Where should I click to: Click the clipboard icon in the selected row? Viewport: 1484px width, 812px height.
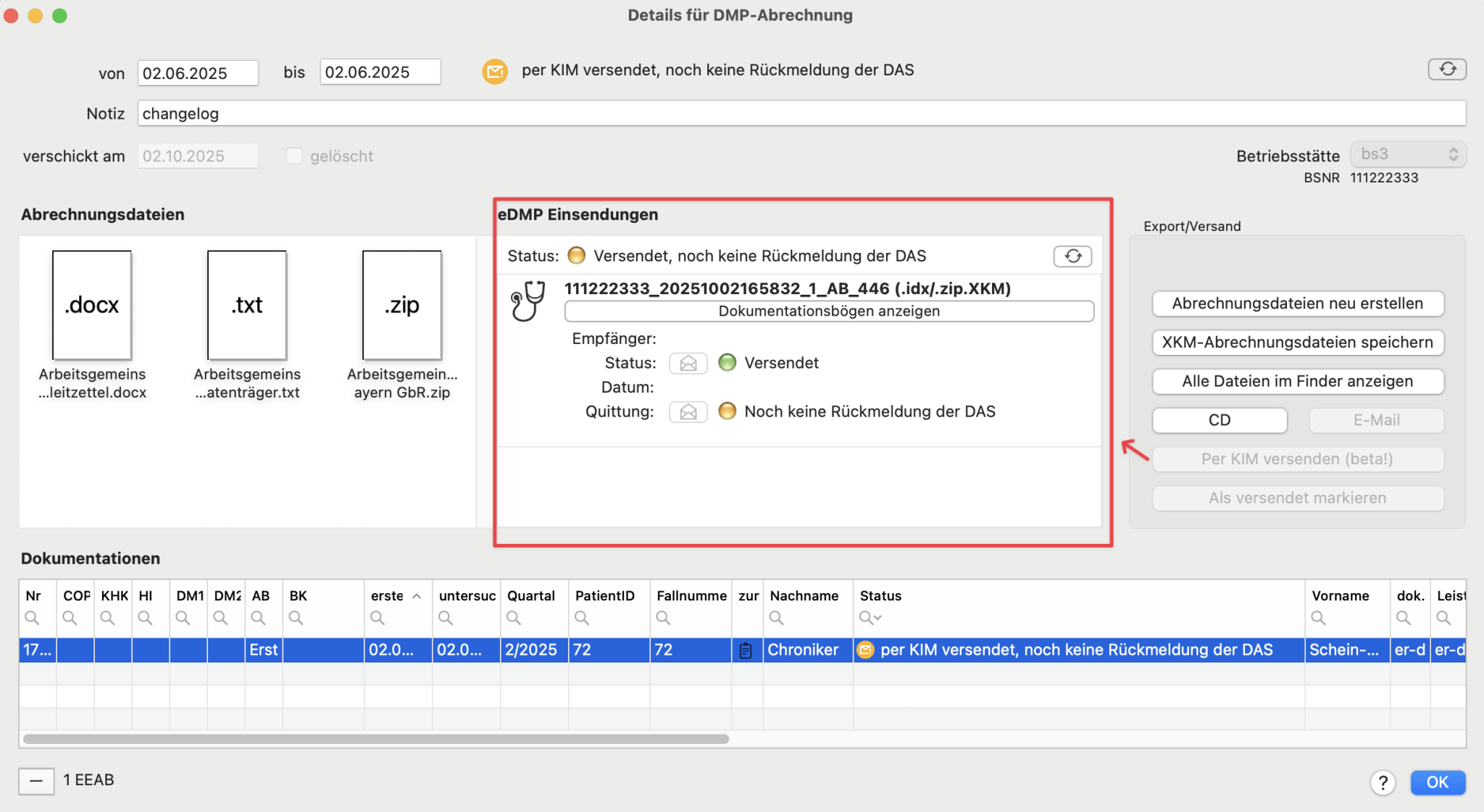click(x=746, y=650)
